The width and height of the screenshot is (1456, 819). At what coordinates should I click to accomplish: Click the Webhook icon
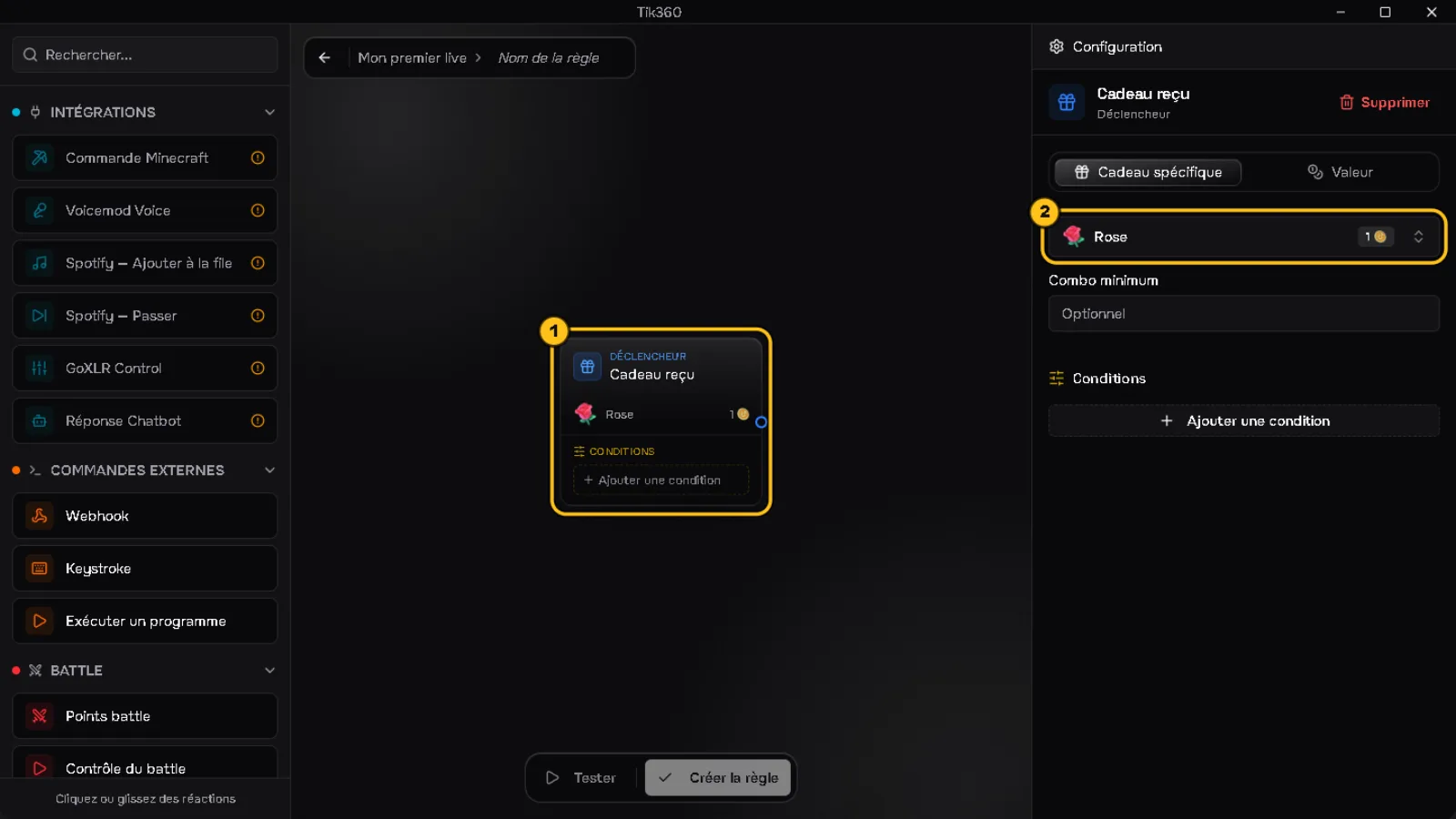coord(39,516)
